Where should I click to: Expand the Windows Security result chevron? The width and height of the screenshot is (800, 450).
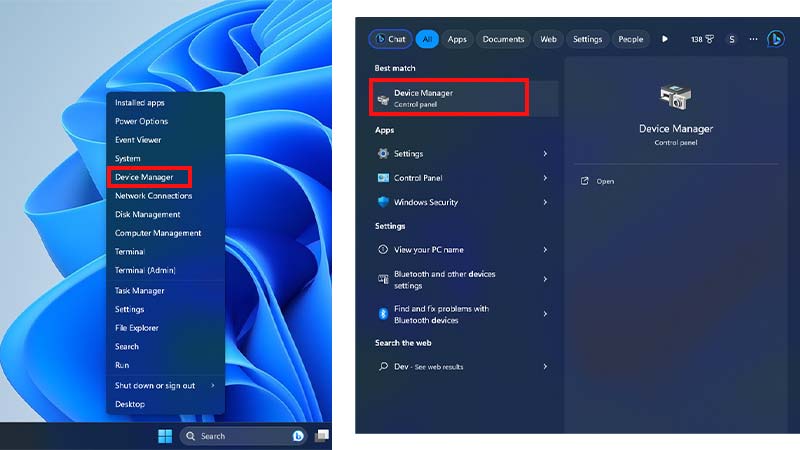[x=545, y=202]
